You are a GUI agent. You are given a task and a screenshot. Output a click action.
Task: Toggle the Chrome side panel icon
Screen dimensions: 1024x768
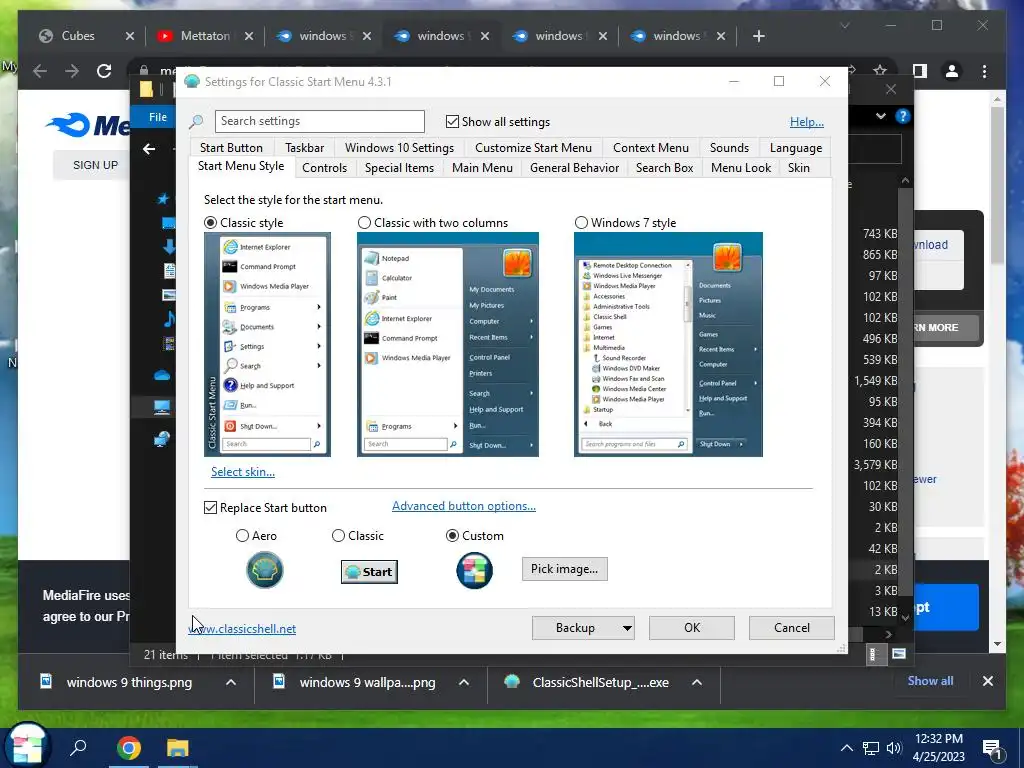(x=920, y=71)
